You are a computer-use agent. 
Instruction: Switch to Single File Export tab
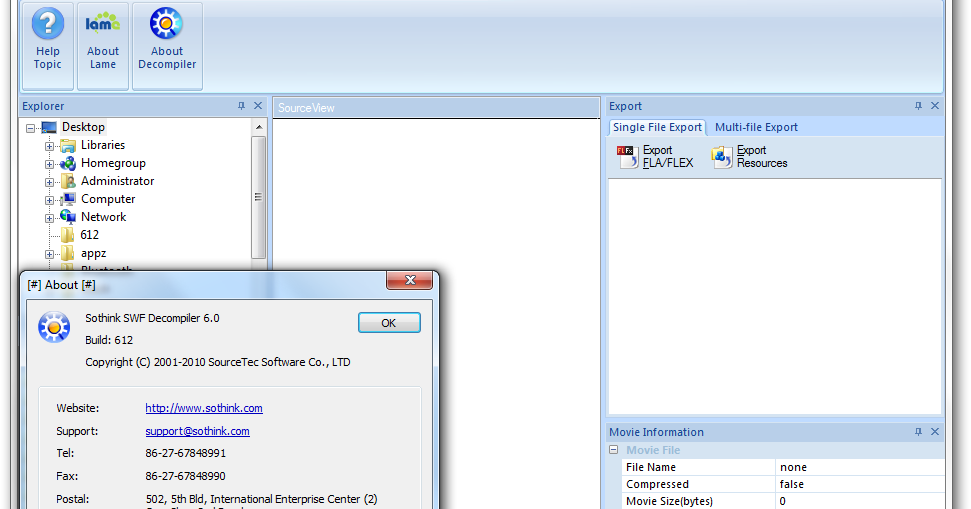point(657,127)
